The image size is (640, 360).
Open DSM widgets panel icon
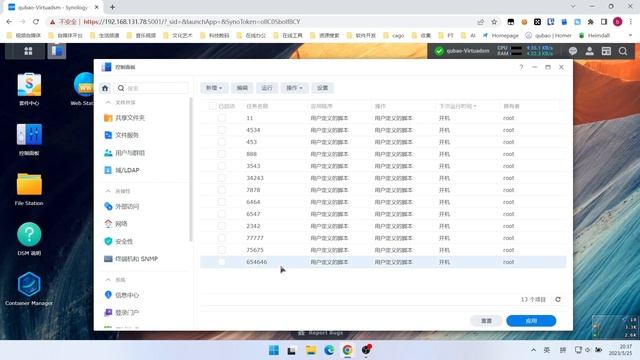click(606, 51)
